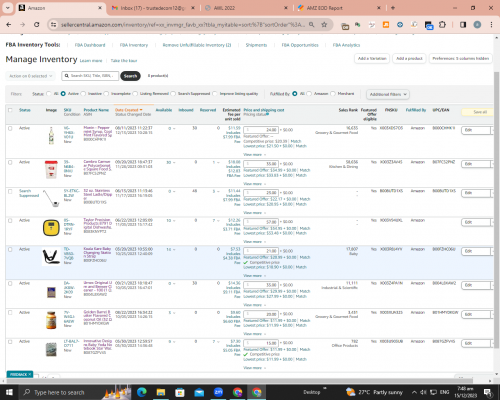Open a new browser tab
This screenshot has width=500, height=400.
pos(393,8)
